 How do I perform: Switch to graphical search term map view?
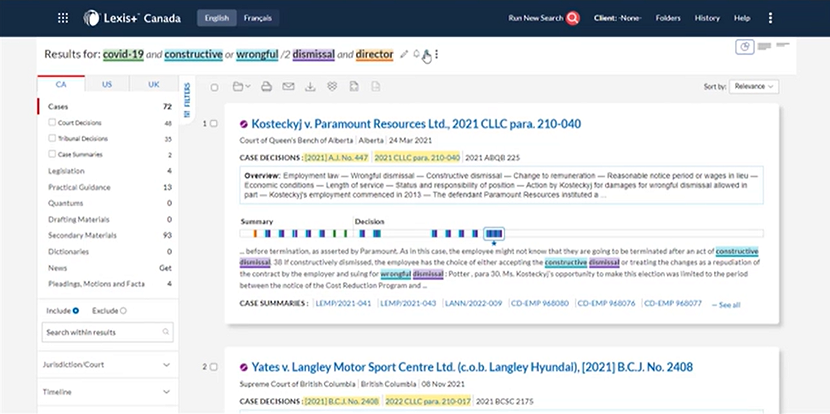tap(745, 47)
